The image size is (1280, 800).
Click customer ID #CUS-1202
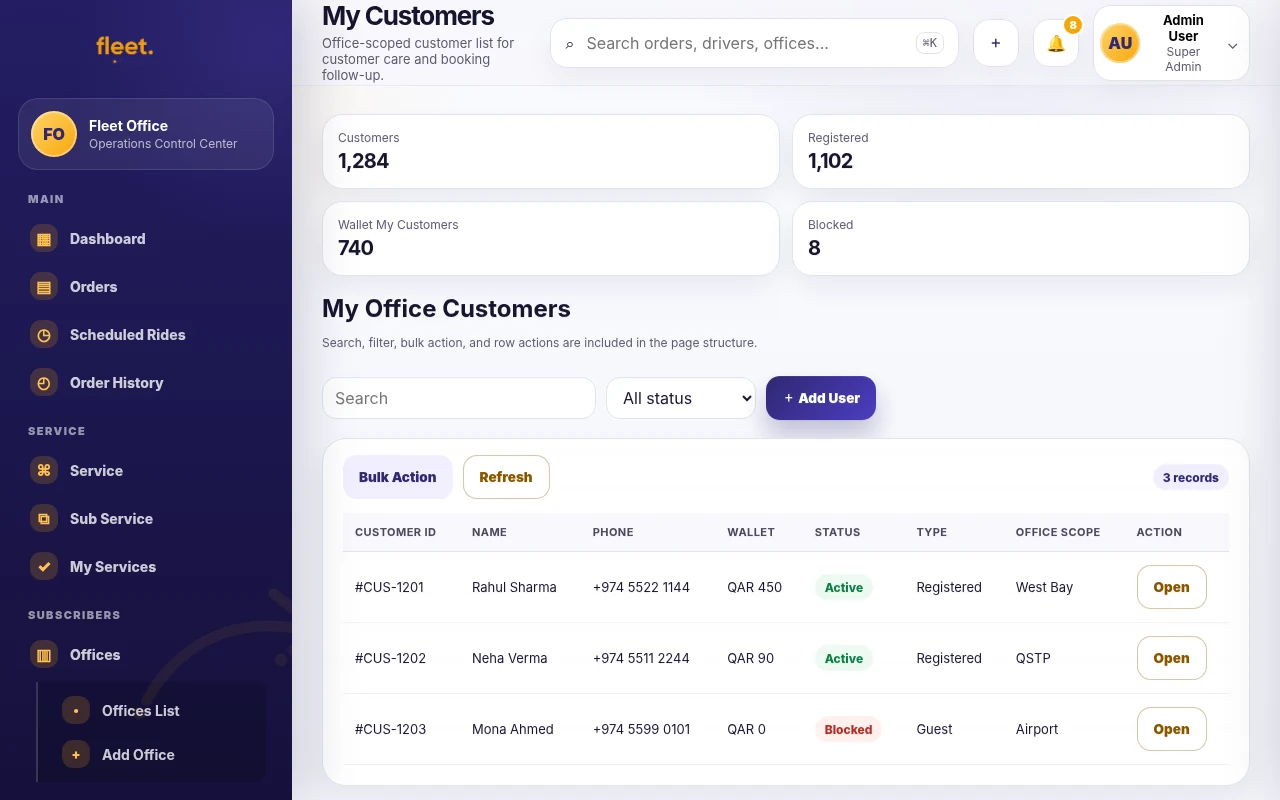(390, 658)
